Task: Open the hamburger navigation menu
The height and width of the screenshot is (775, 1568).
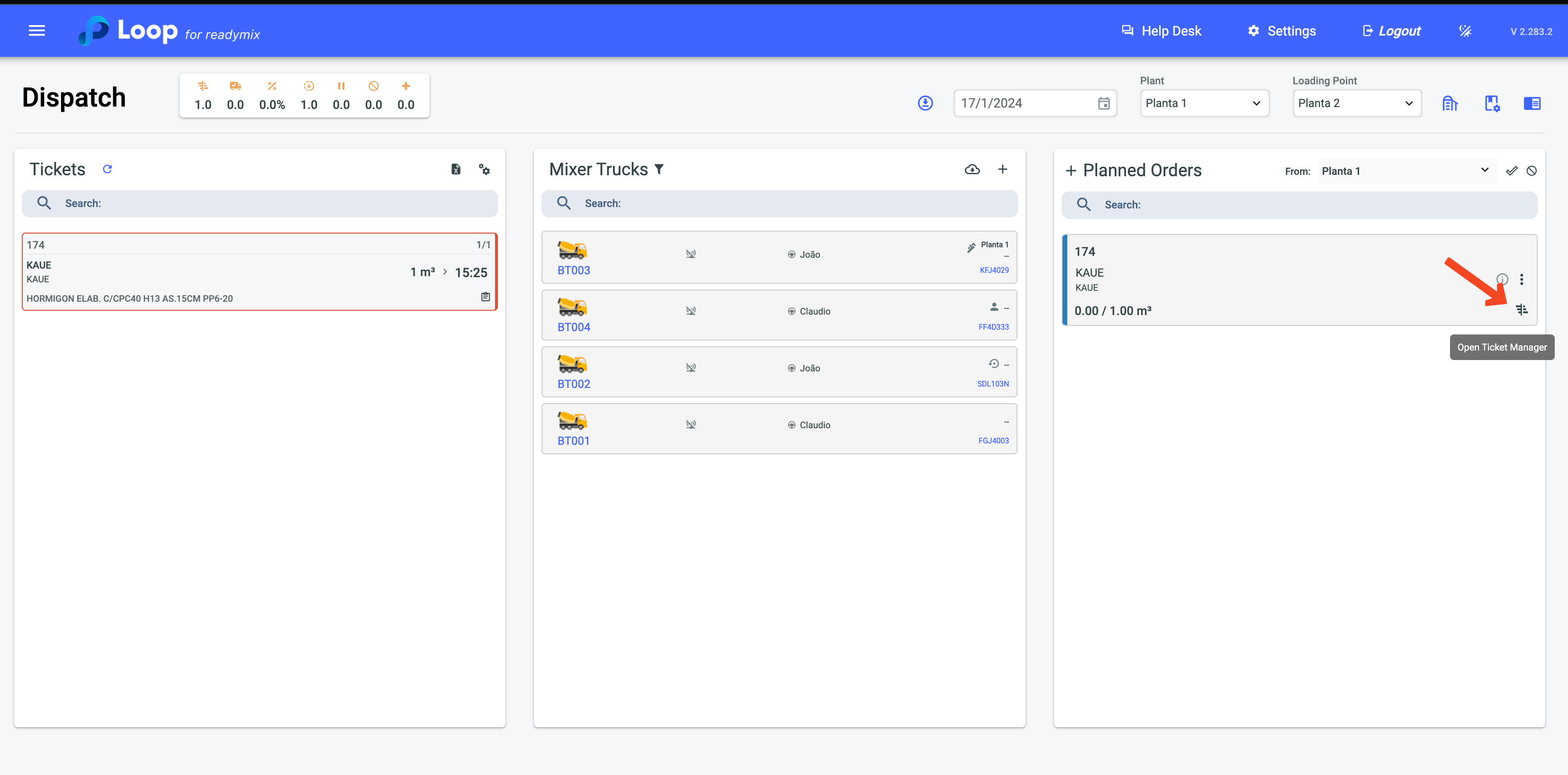Action: coord(36,30)
